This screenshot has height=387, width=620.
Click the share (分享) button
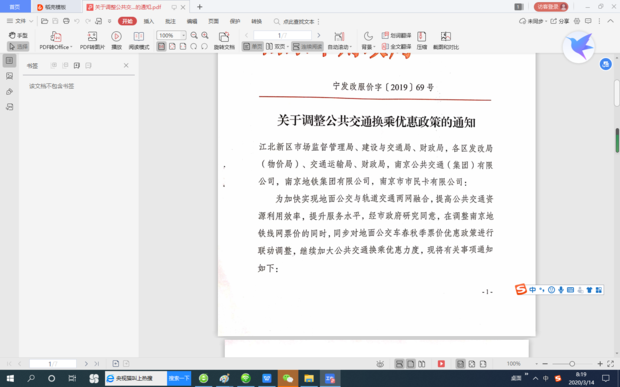click(560, 21)
